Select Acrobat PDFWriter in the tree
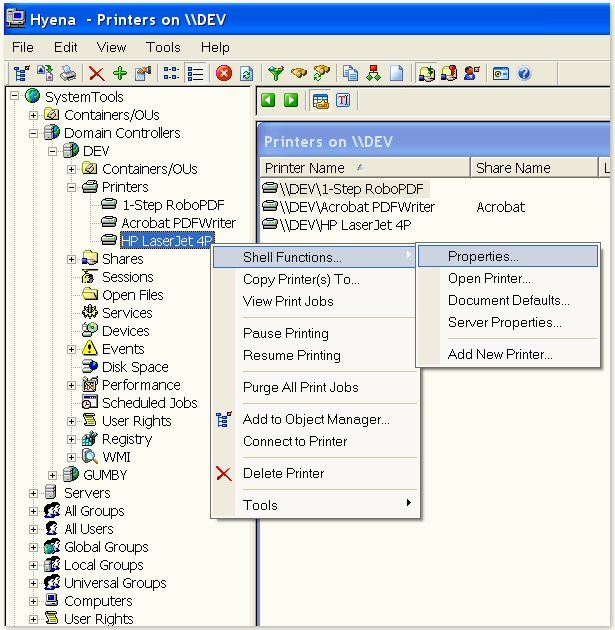 [x=178, y=223]
